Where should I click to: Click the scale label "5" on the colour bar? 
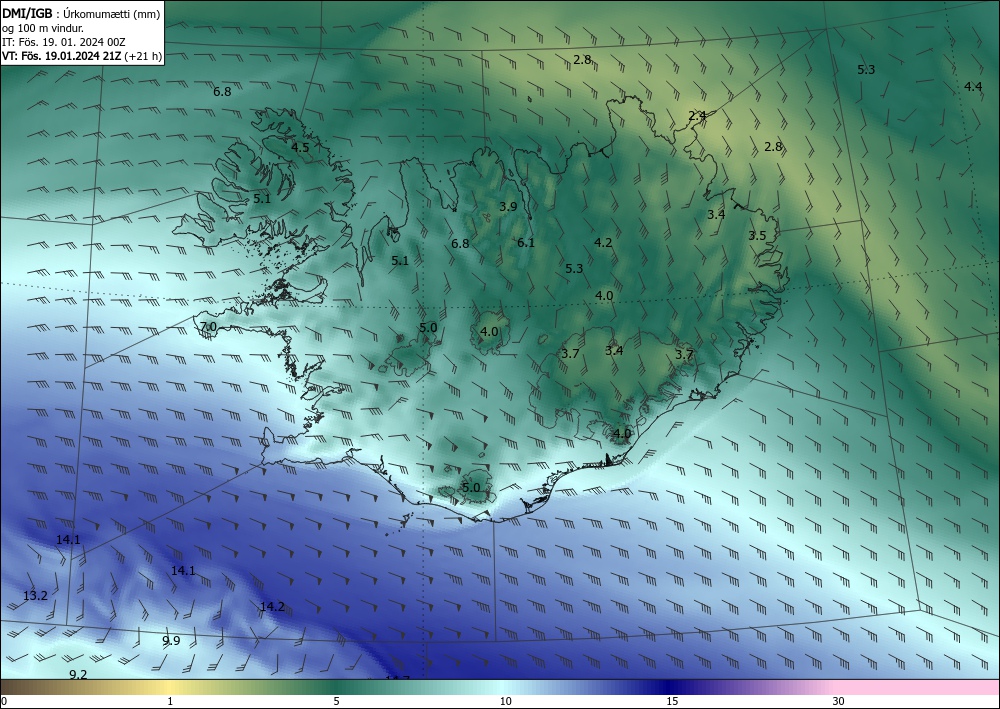(336, 701)
